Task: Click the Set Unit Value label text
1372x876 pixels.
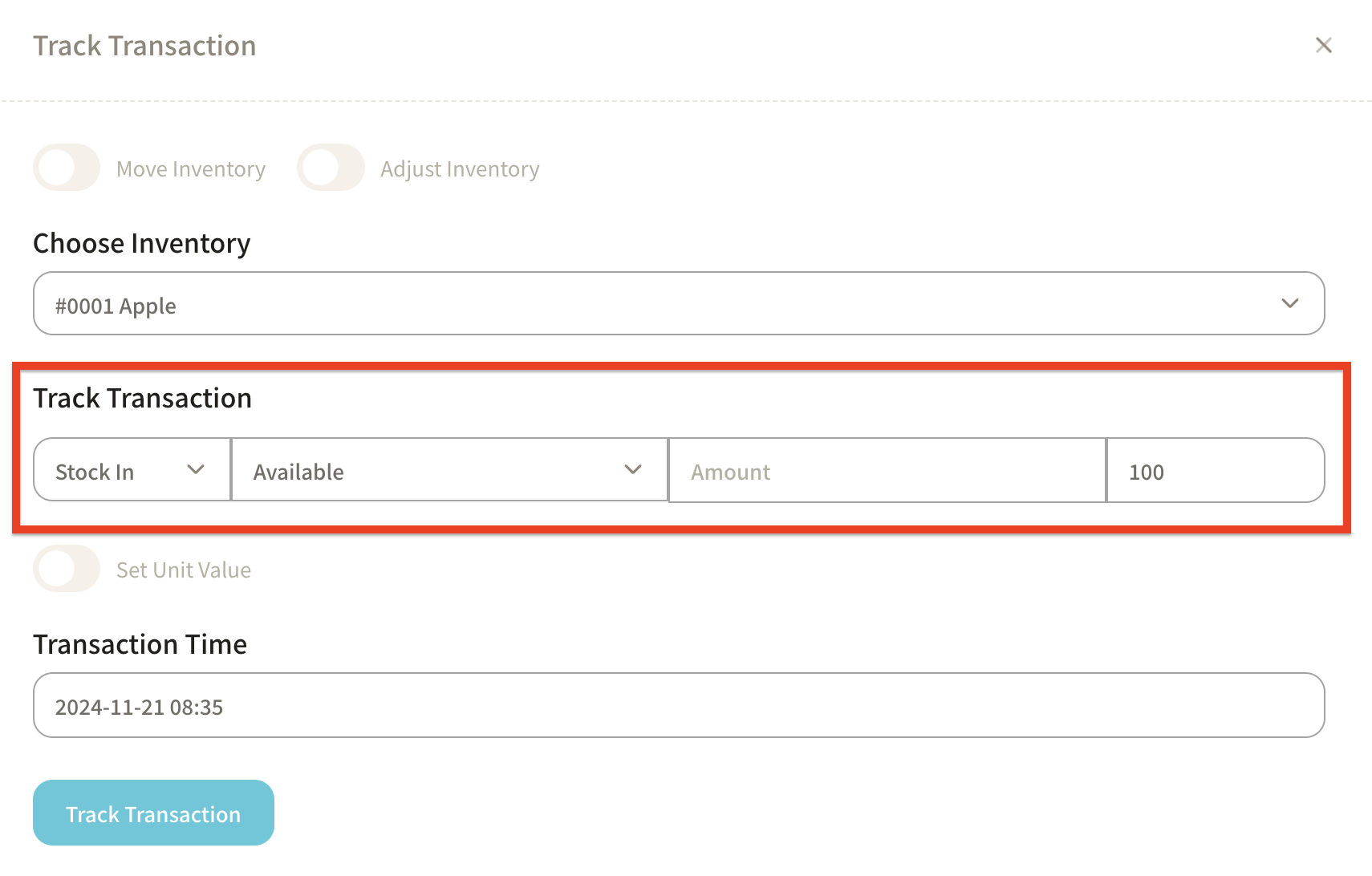Action: (x=184, y=570)
